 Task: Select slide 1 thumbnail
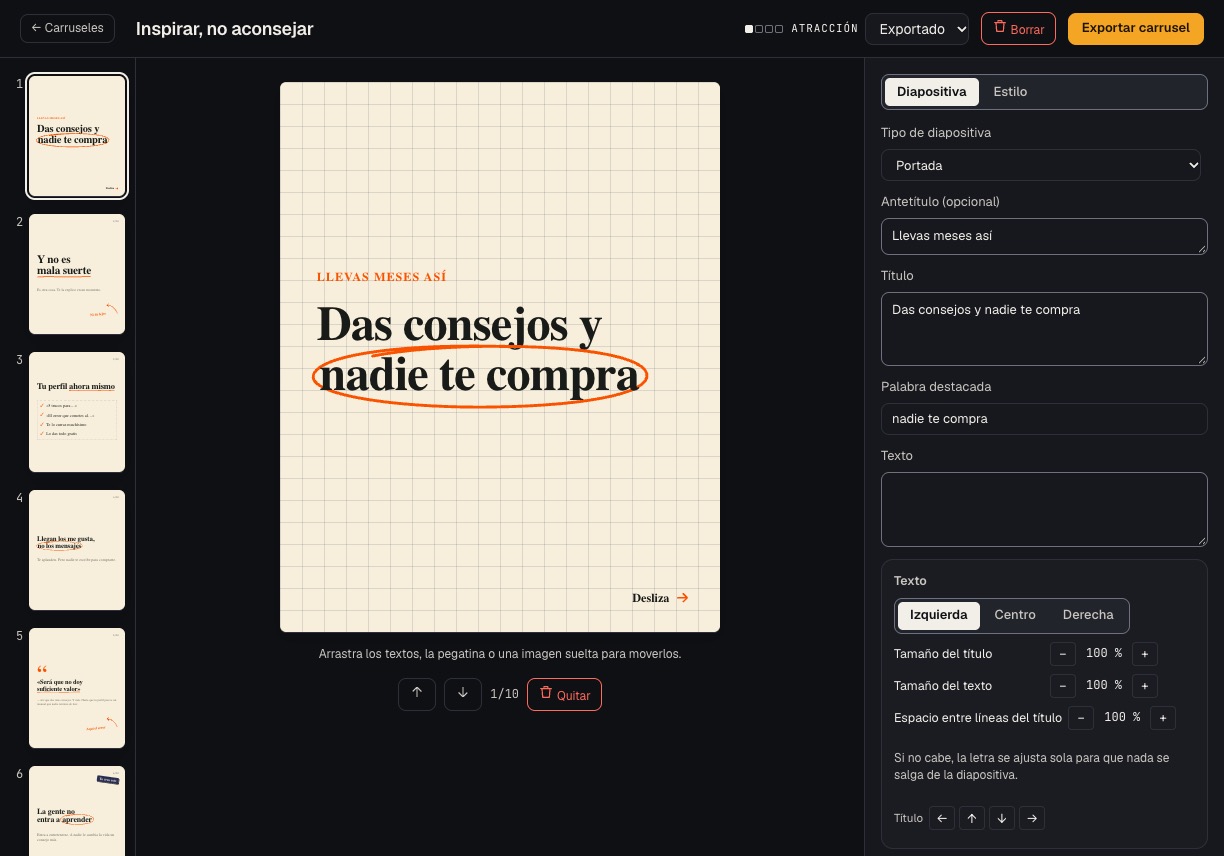77,136
